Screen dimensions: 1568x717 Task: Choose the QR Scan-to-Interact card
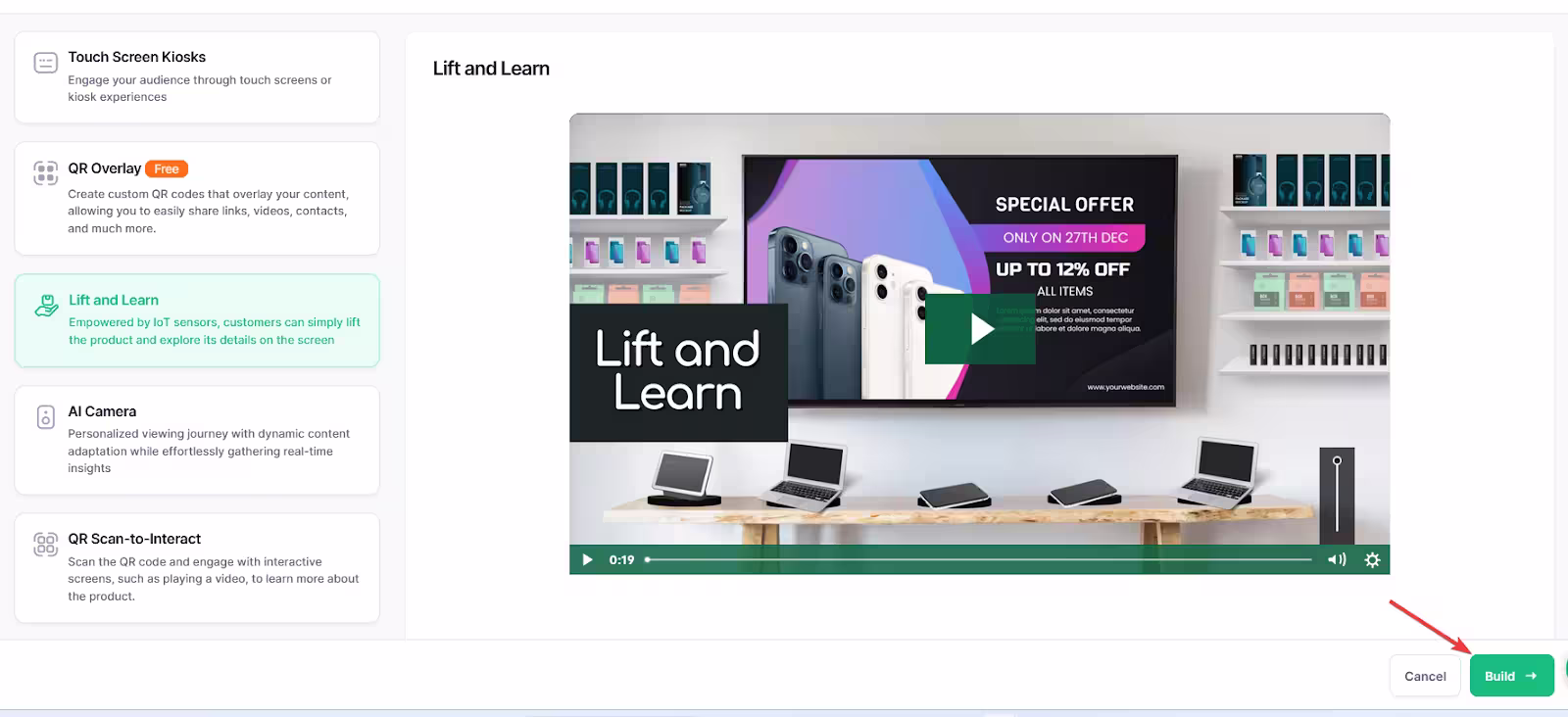tap(197, 568)
